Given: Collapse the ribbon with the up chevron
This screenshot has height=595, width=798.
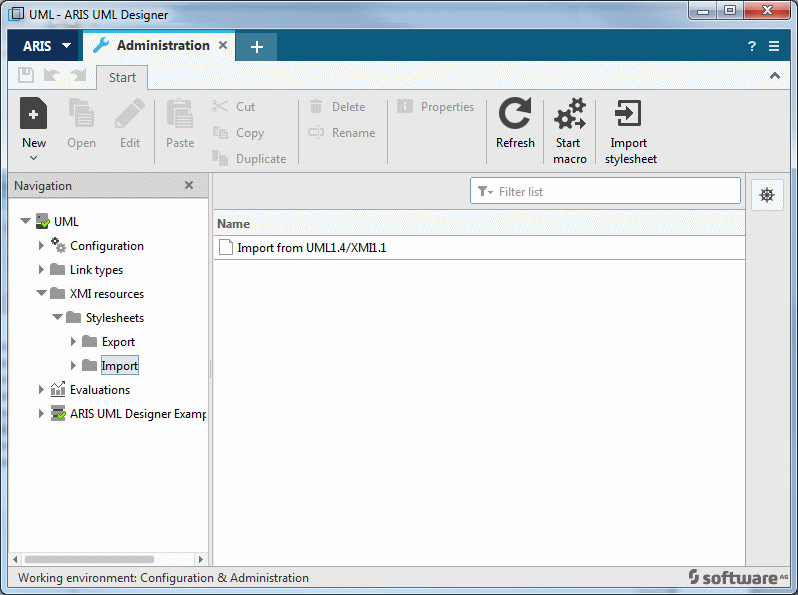Looking at the screenshot, I should pos(775,76).
